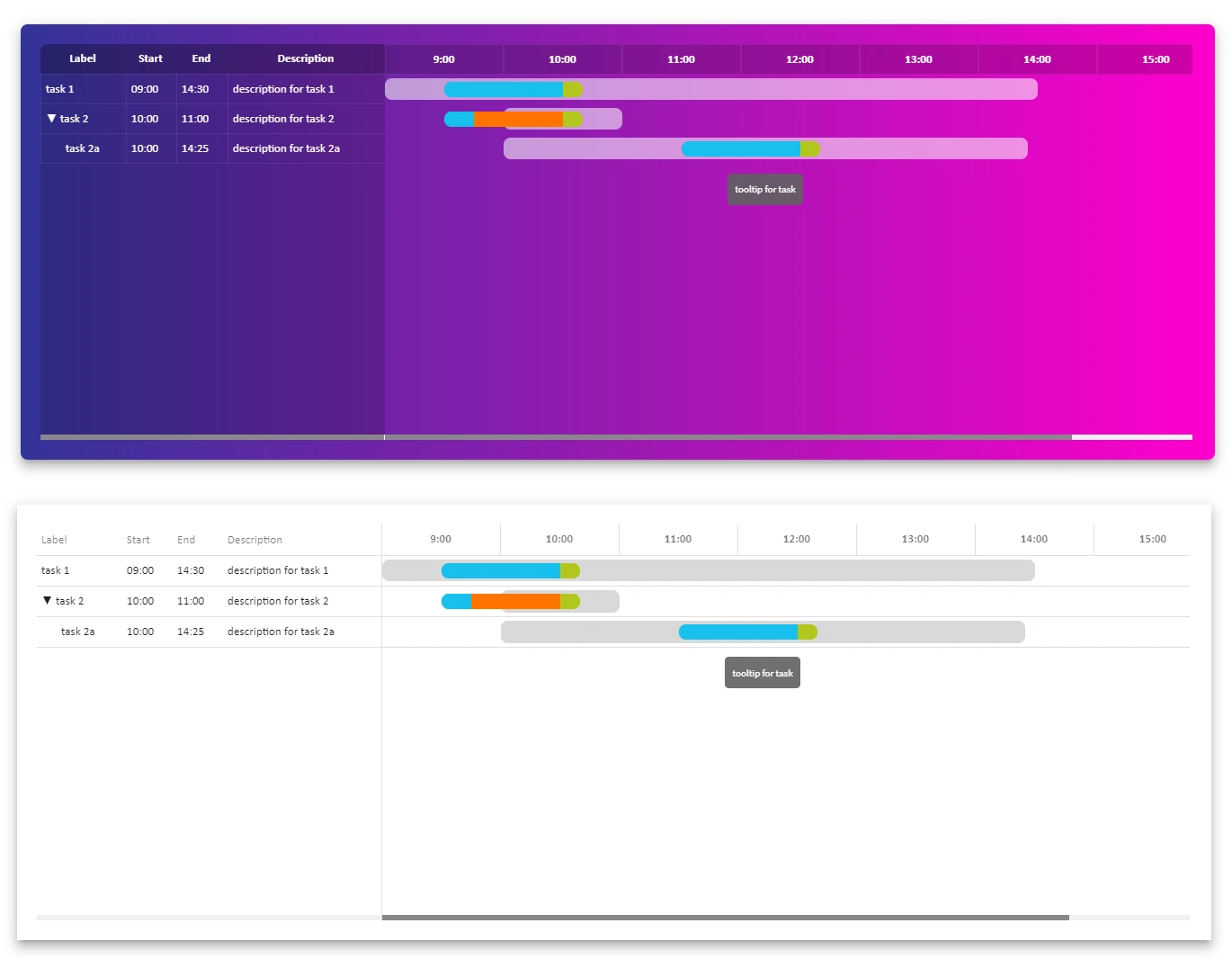The image size is (1232, 968).
Task: Click description for task 2a cell
Action: click(x=287, y=148)
